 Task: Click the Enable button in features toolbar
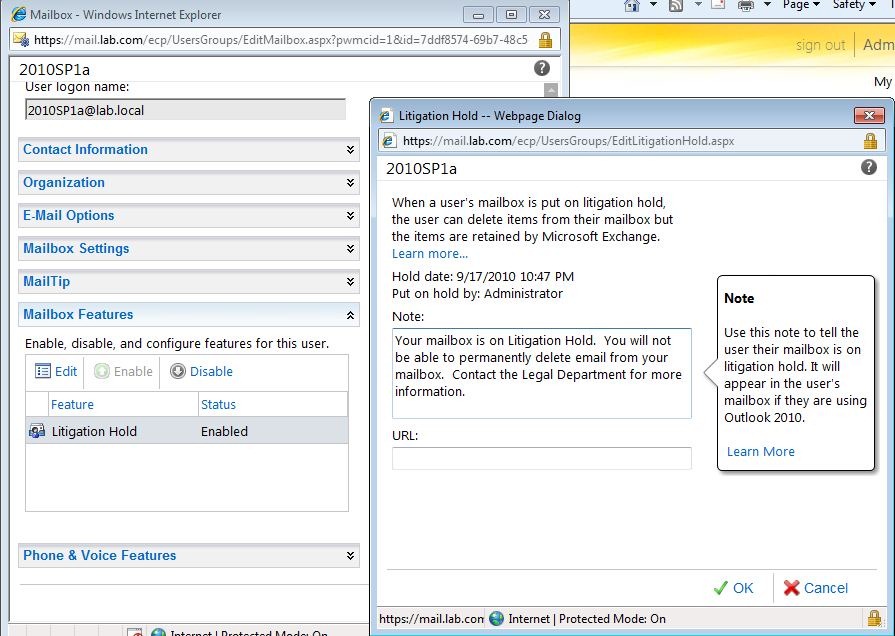tap(123, 371)
